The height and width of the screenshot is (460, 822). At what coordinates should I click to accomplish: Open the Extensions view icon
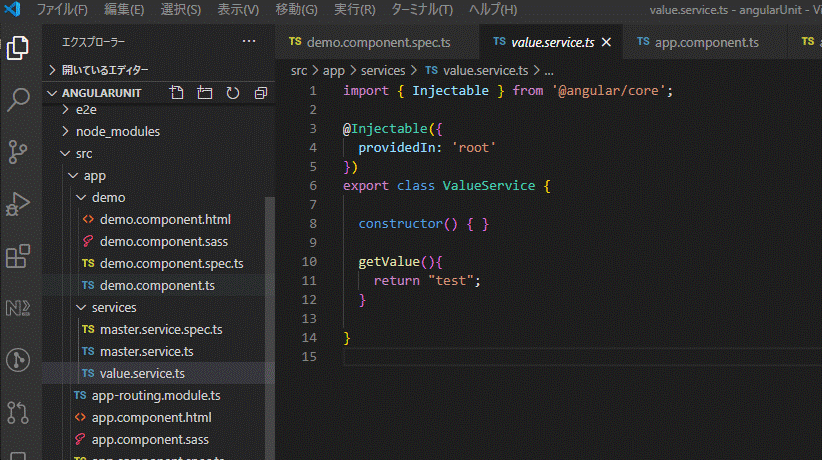click(18, 256)
